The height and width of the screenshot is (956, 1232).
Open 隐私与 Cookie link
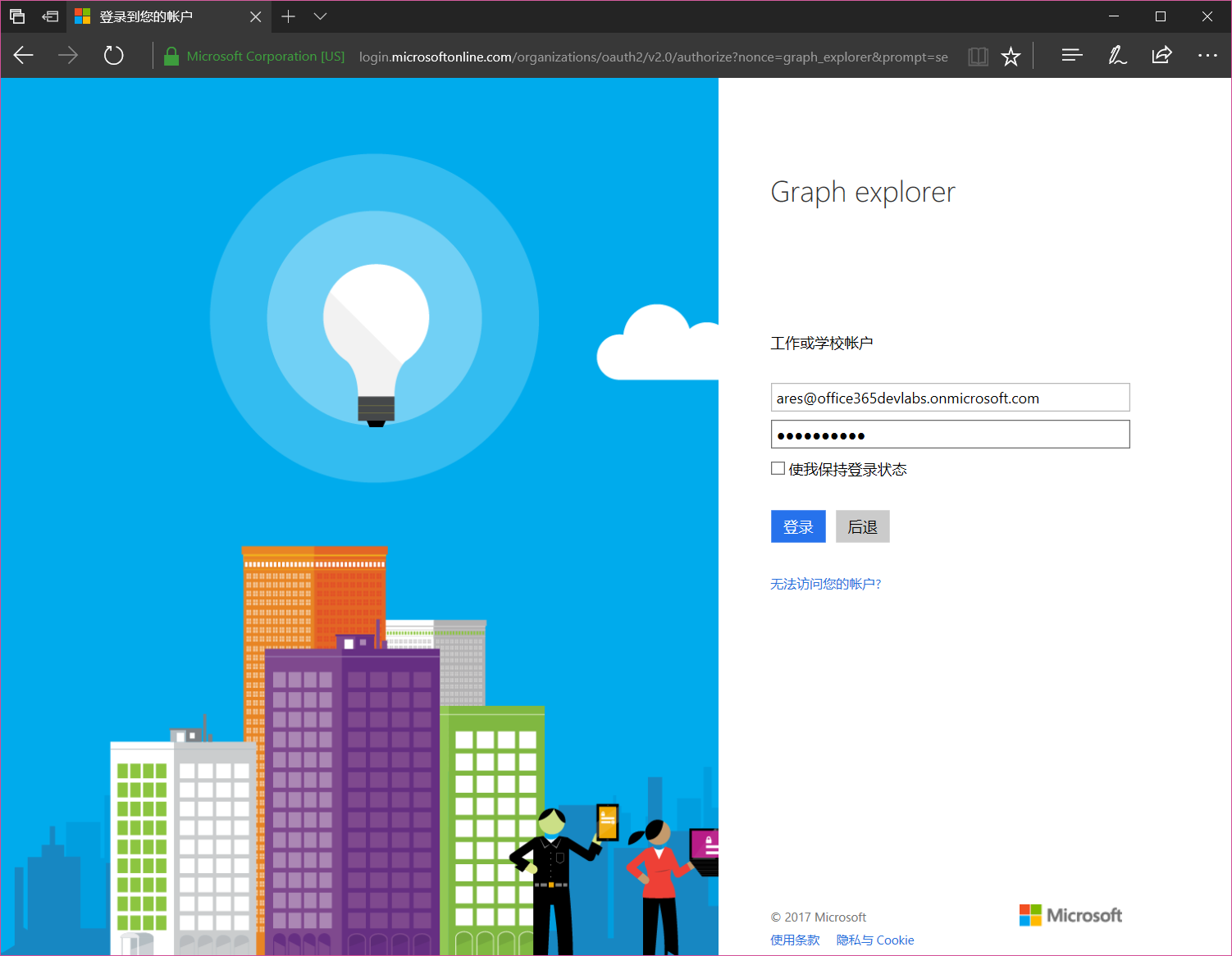(x=874, y=940)
